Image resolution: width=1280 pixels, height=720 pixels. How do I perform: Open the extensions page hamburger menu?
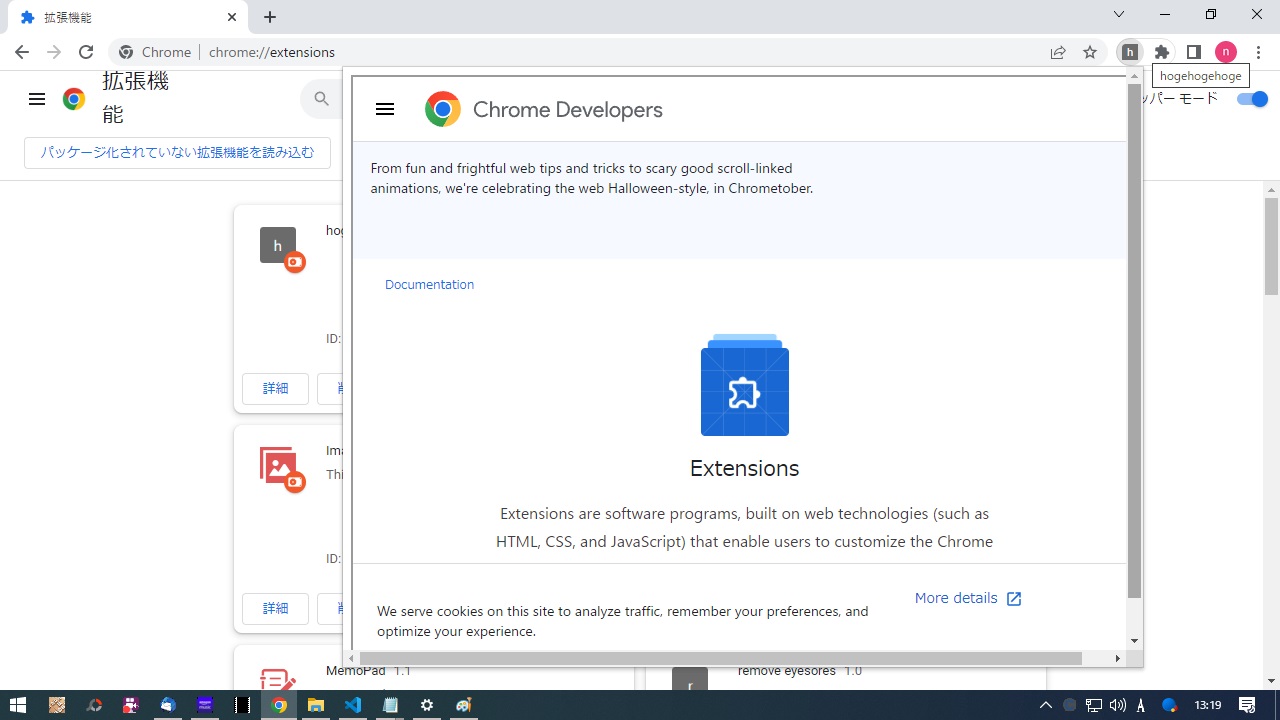(x=37, y=99)
